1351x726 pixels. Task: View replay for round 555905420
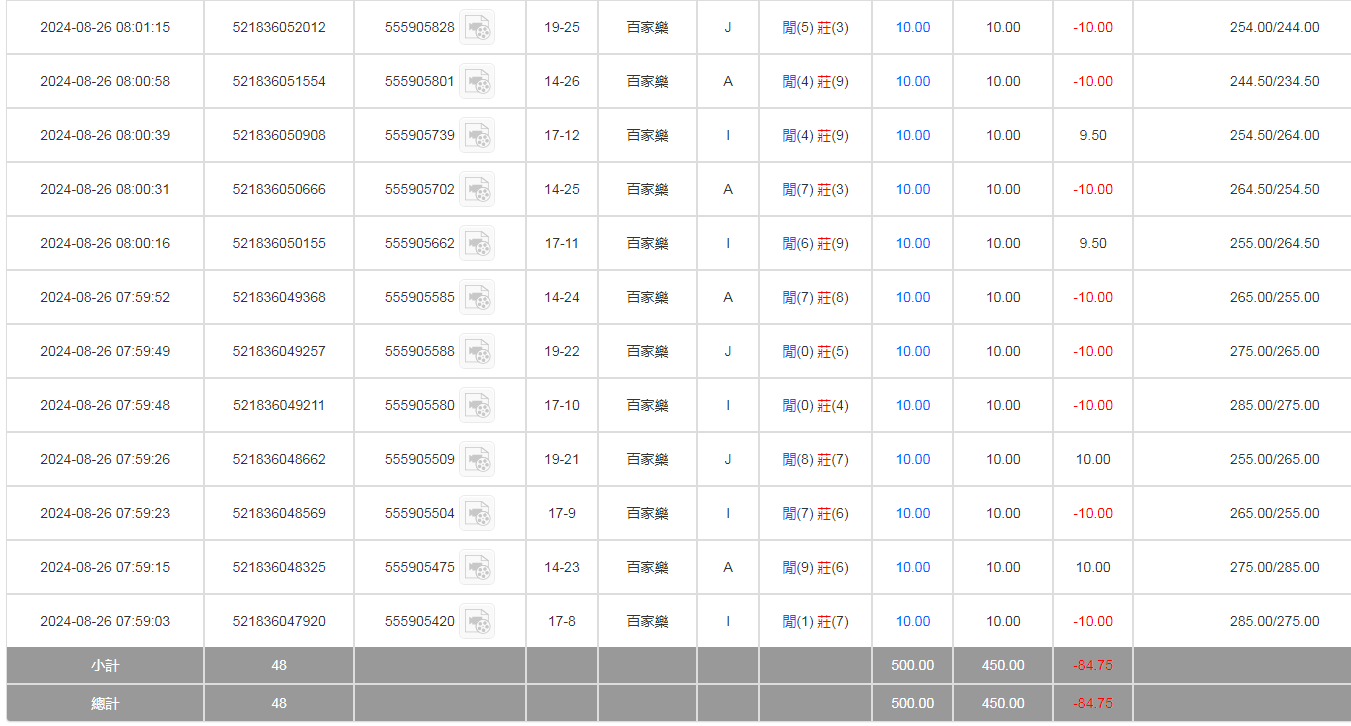477,622
